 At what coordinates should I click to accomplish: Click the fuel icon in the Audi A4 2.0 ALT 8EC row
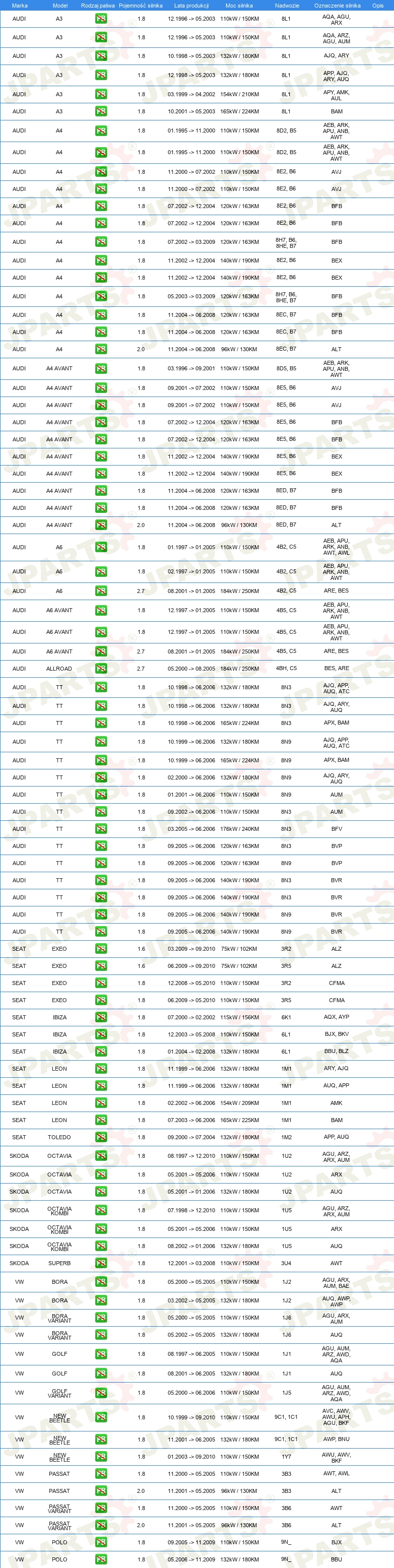coord(101,349)
